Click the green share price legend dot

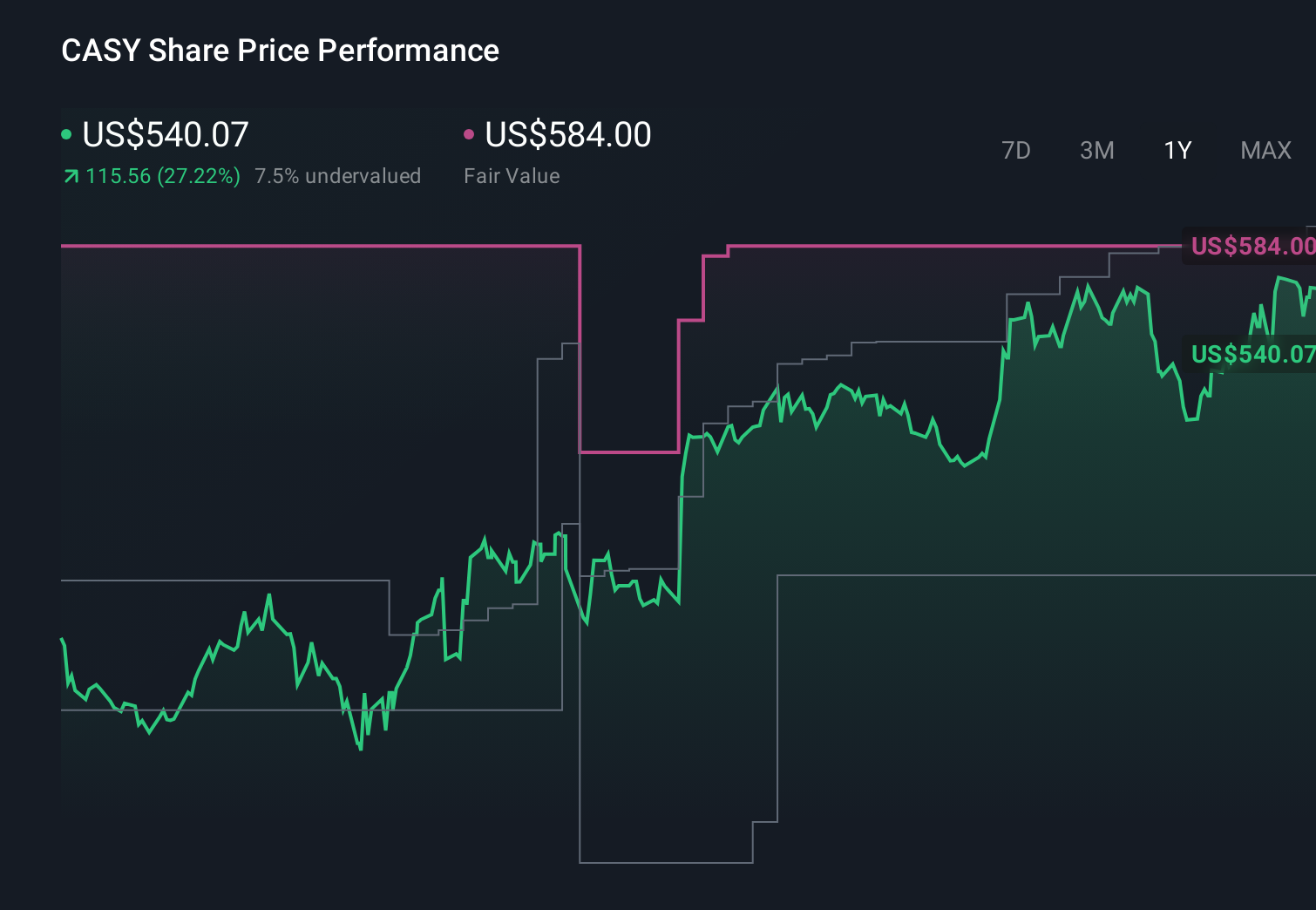tap(66, 134)
